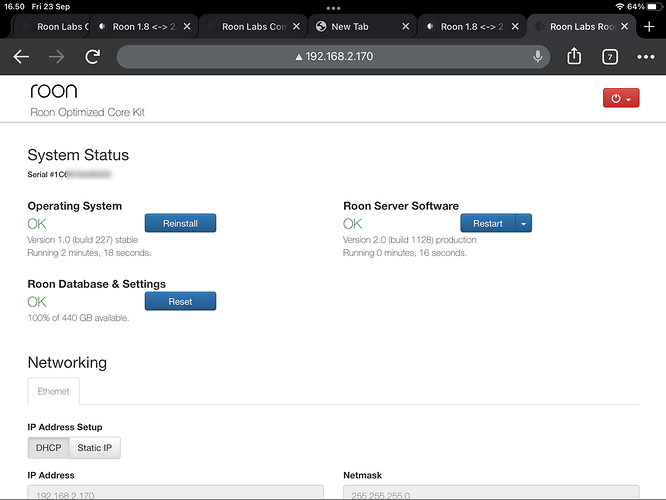This screenshot has width=666, height=500.
Task: Select Static IP address setup
Action: (x=95, y=448)
